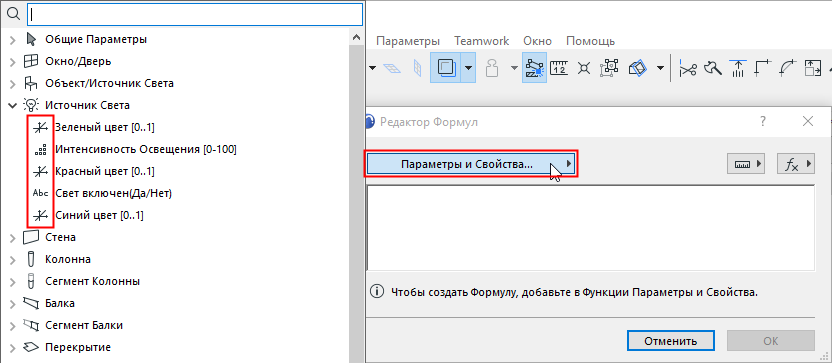
Task: Click the greyed horizontal grid plane icon
Action: click(392, 68)
